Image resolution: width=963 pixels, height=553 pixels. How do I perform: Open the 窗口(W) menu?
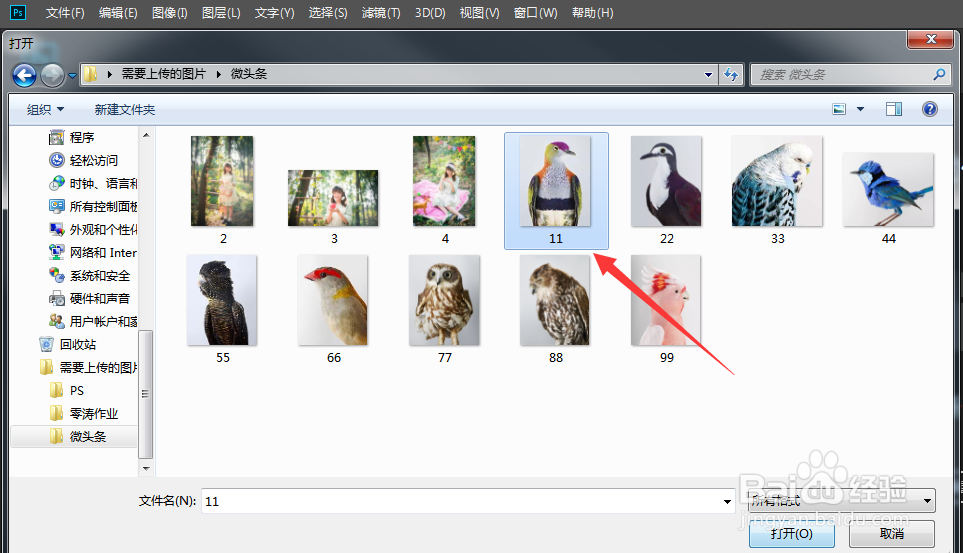(x=536, y=12)
